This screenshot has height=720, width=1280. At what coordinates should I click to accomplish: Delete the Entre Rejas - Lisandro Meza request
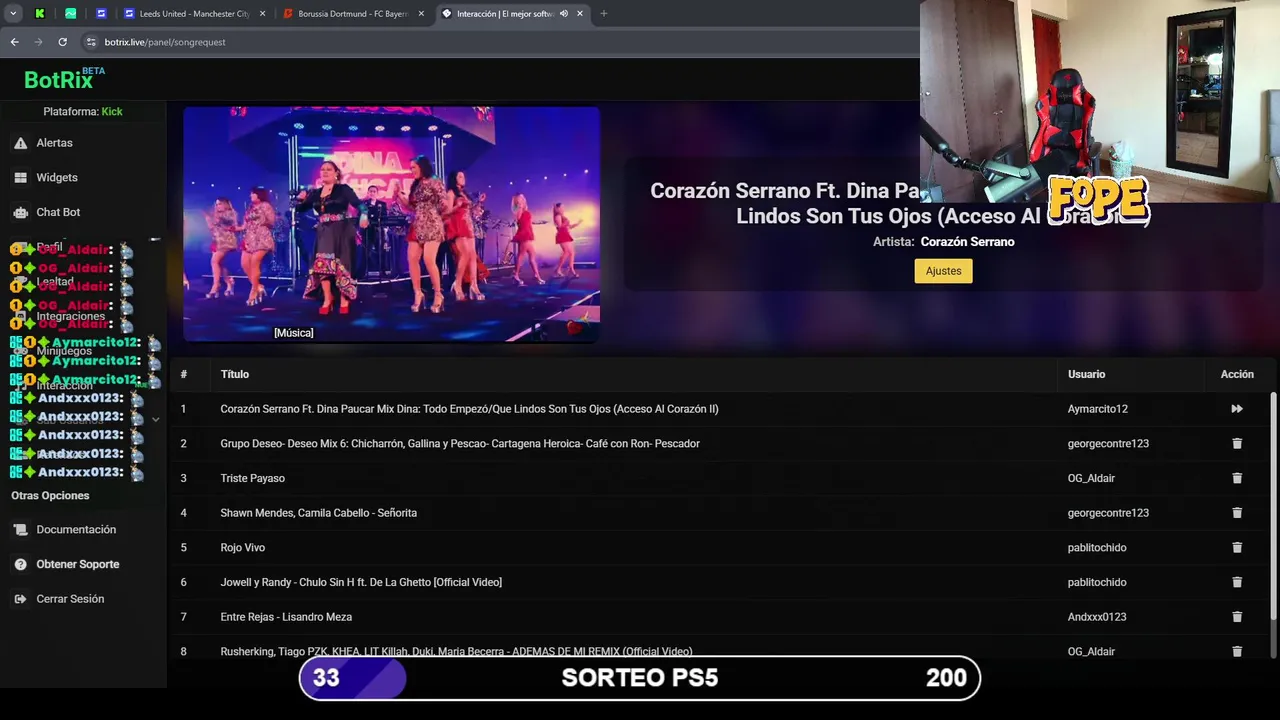(x=1237, y=617)
